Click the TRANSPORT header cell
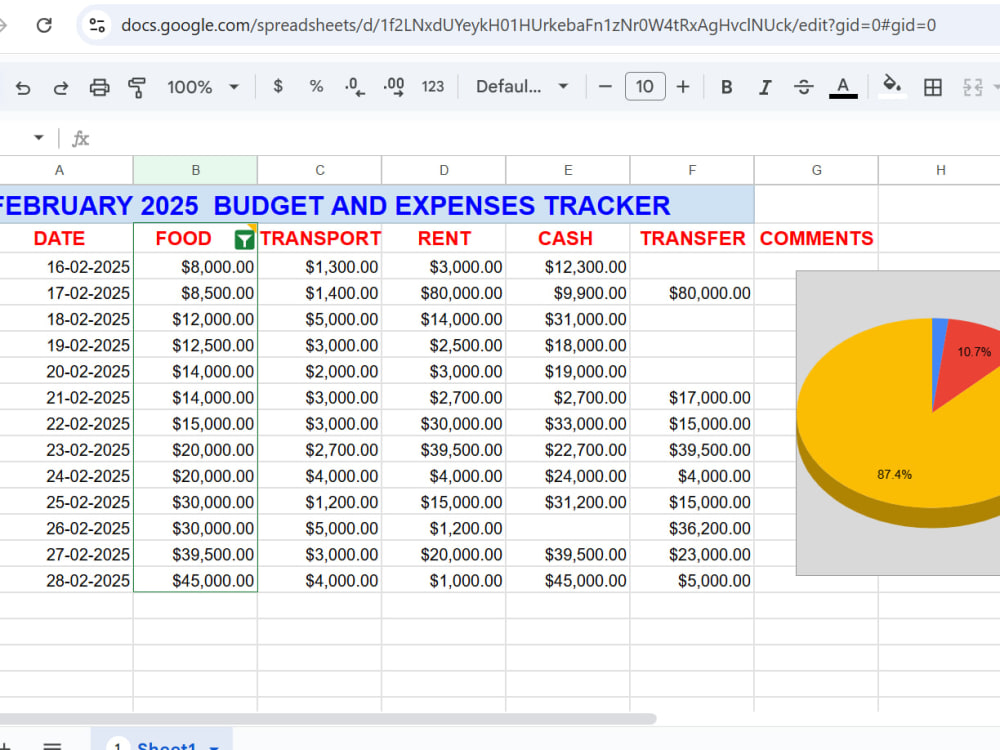This screenshot has width=1000, height=750. [x=320, y=239]
